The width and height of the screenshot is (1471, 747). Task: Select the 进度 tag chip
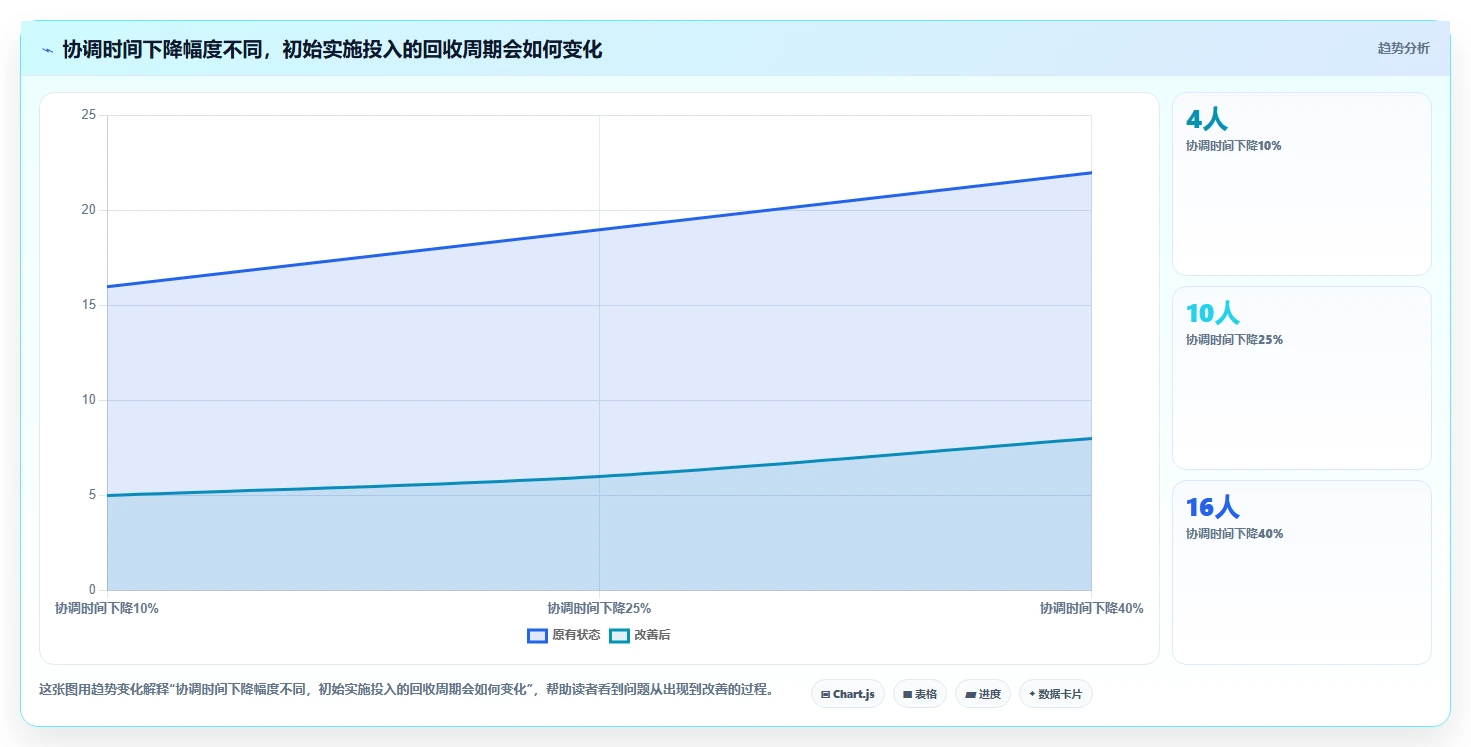(x=982, y=694)
